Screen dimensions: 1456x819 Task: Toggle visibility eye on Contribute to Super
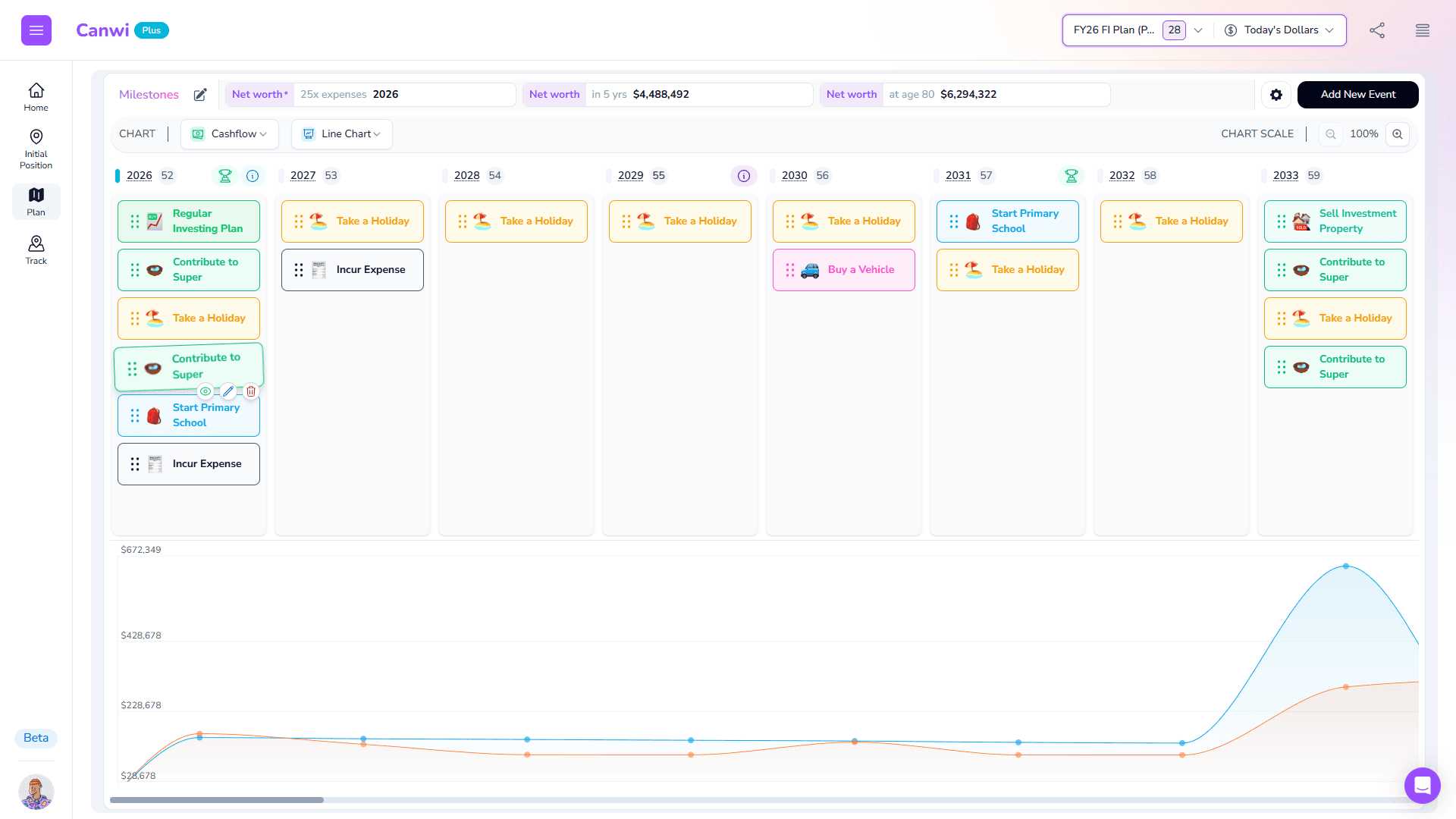click(206, 391)
